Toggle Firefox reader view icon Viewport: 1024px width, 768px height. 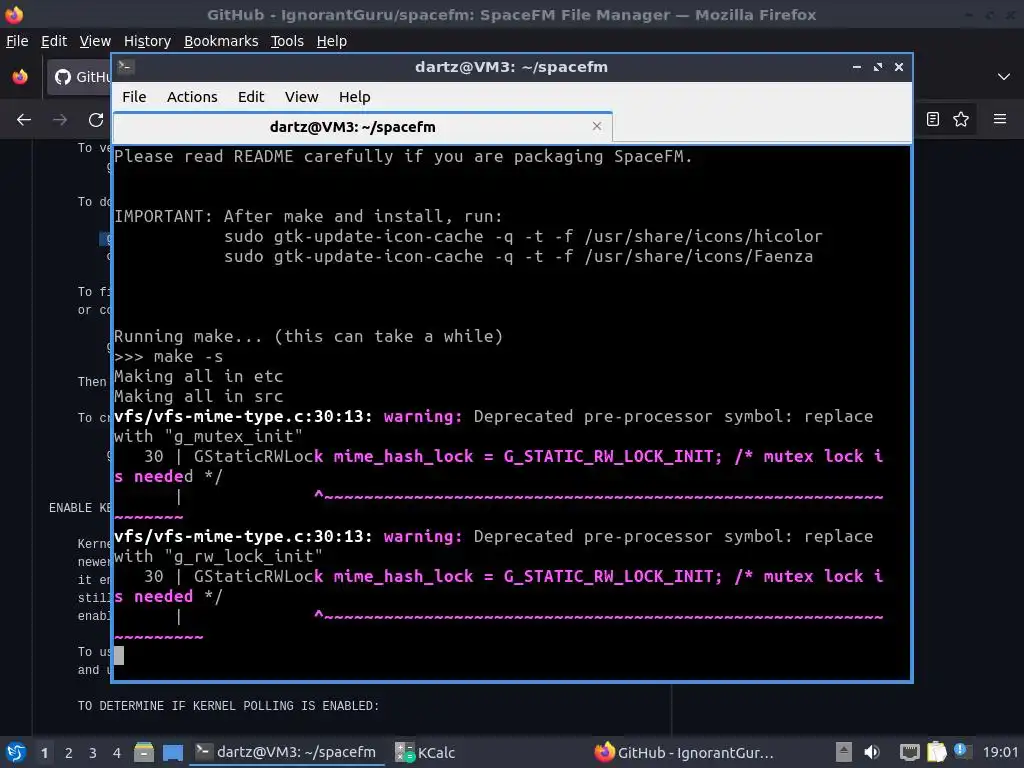point(933,119)
